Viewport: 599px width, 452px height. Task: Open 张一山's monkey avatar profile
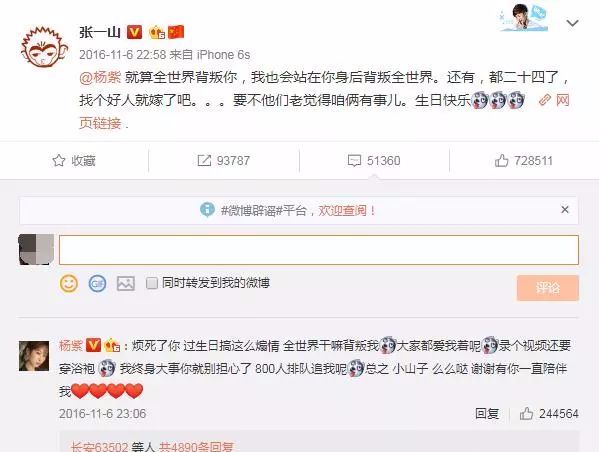(44, 47)
